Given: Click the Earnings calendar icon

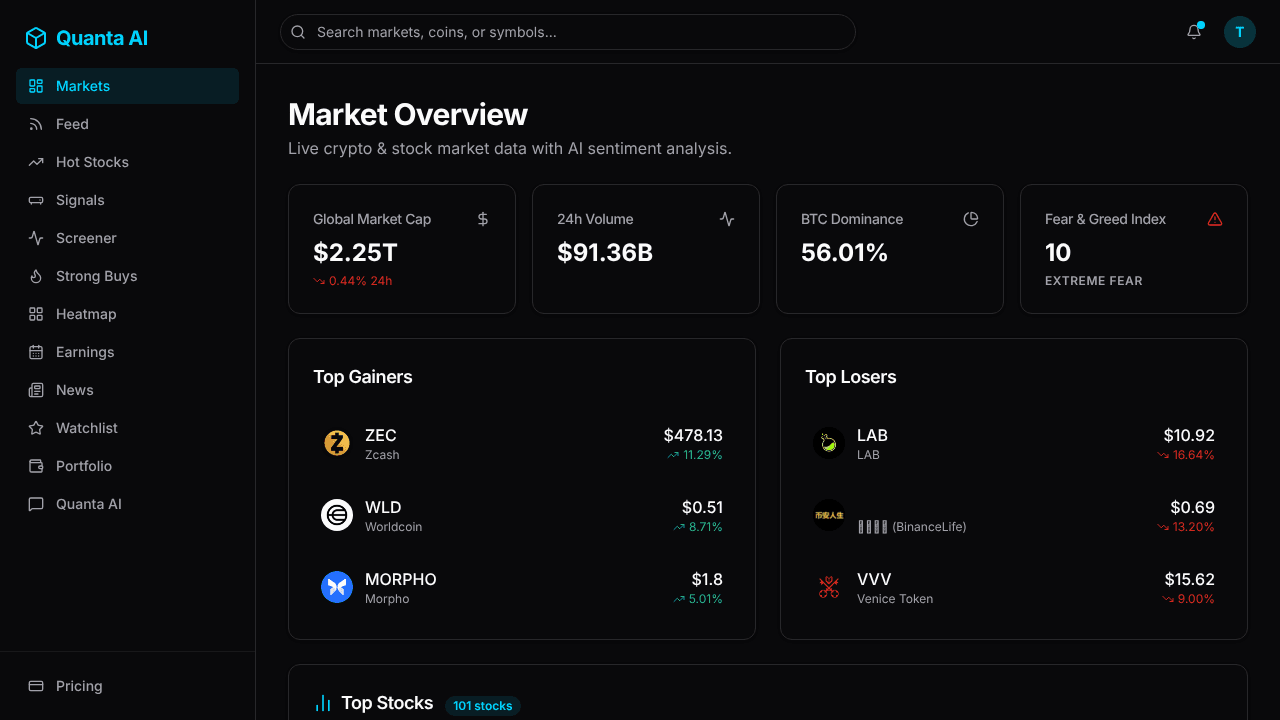Looking at the screenshot, I should click(x=36, y=352).
